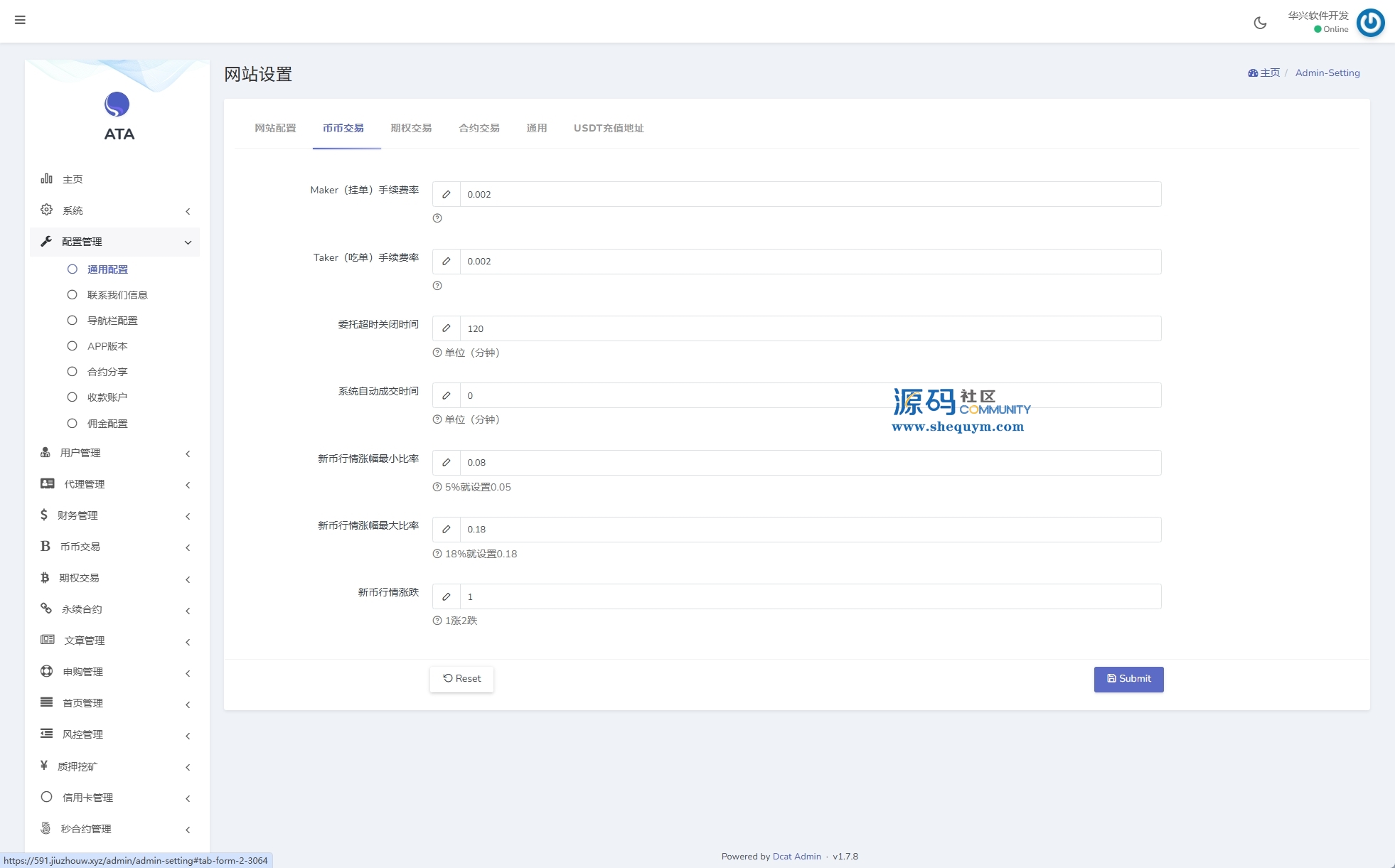Click the help icon under the Maker fee field
Viewport: 1395px width, 868px height.
tap(437, 218)
